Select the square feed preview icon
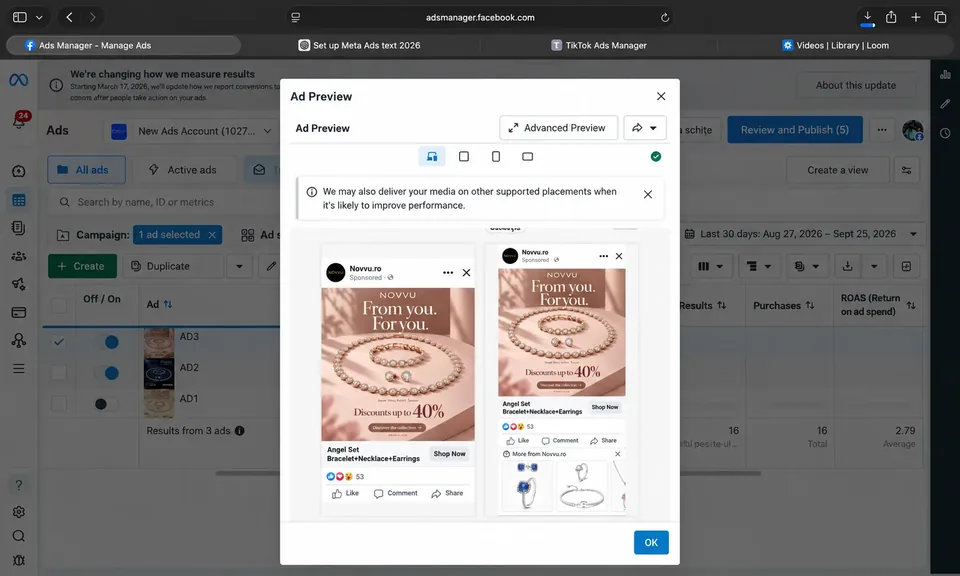 (x=464, y=157)
